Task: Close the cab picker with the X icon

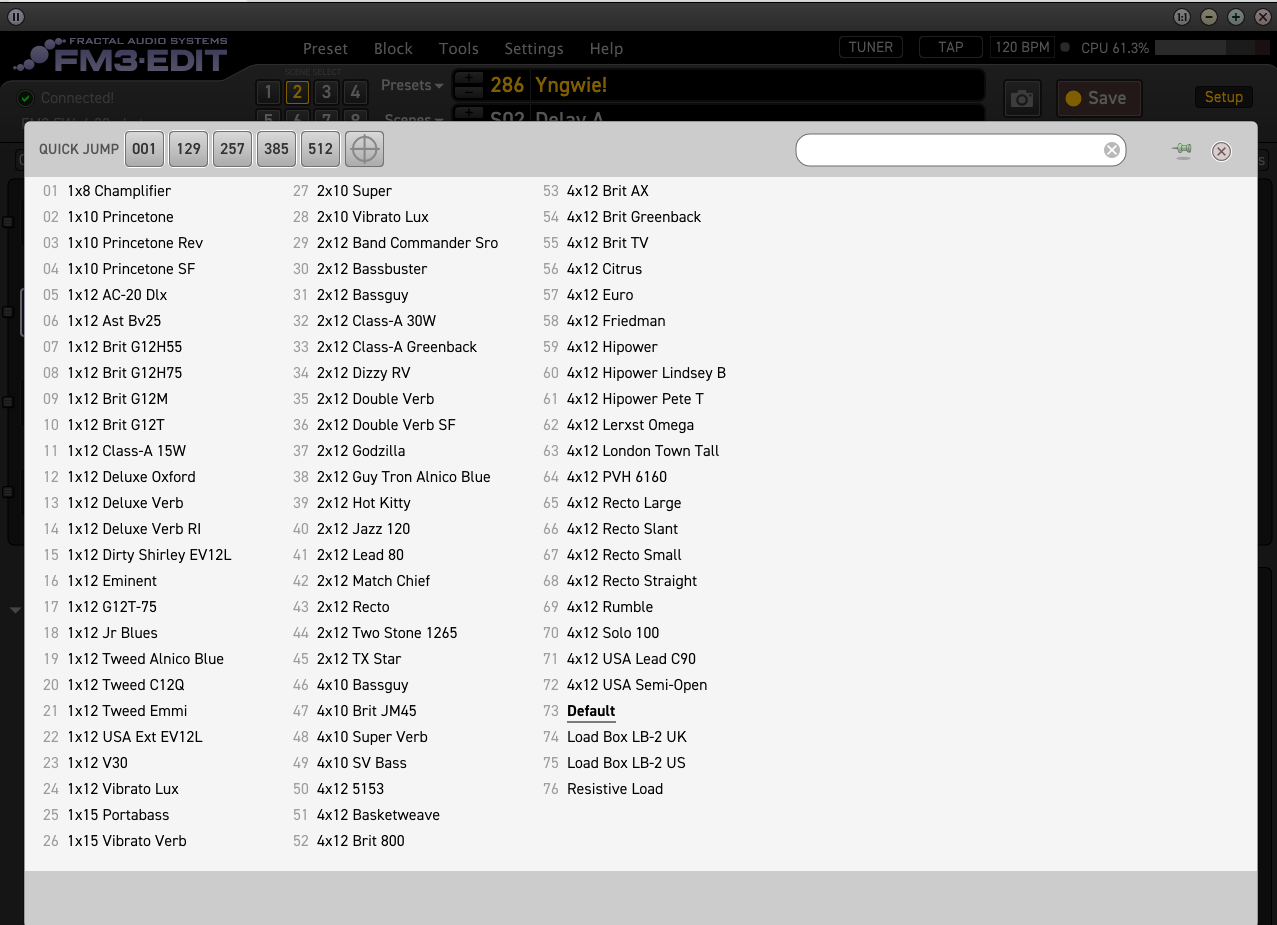Action: click(1221, 151)
